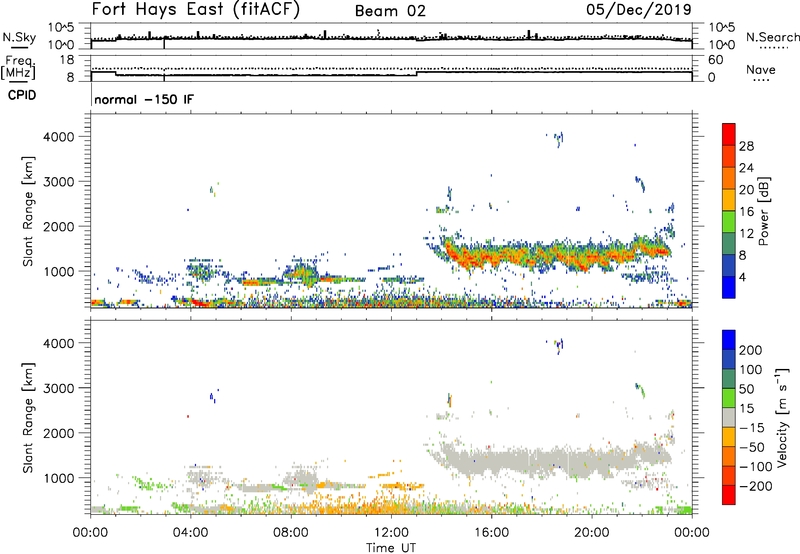Viewport: 800px width, 554px height.
Task: Click 'Slant Range [km]' label of power panel
Action: point(28,211)
